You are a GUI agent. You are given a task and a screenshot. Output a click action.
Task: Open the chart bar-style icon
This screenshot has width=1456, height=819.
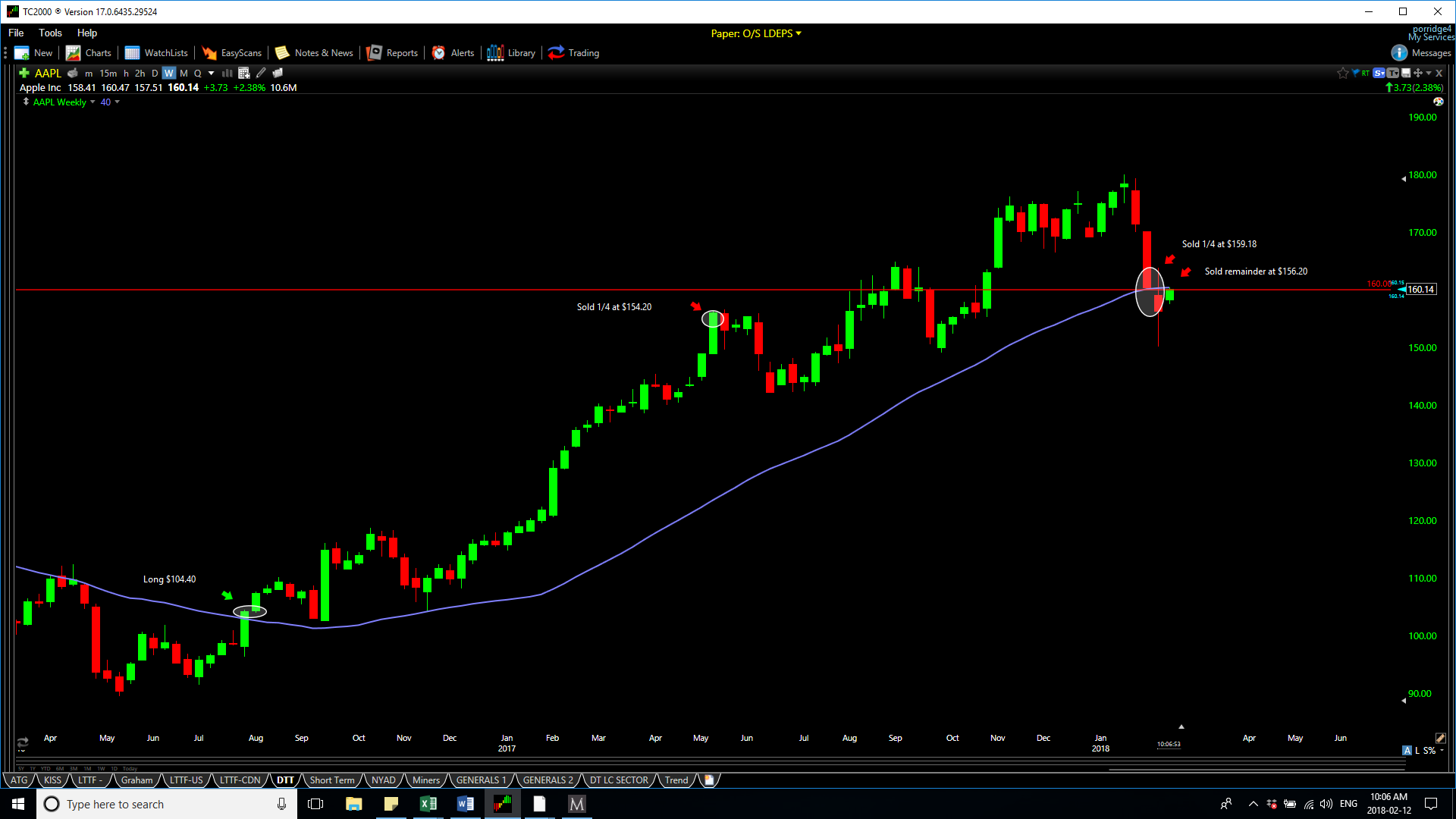pyautogui.click(x=227, y=74)
